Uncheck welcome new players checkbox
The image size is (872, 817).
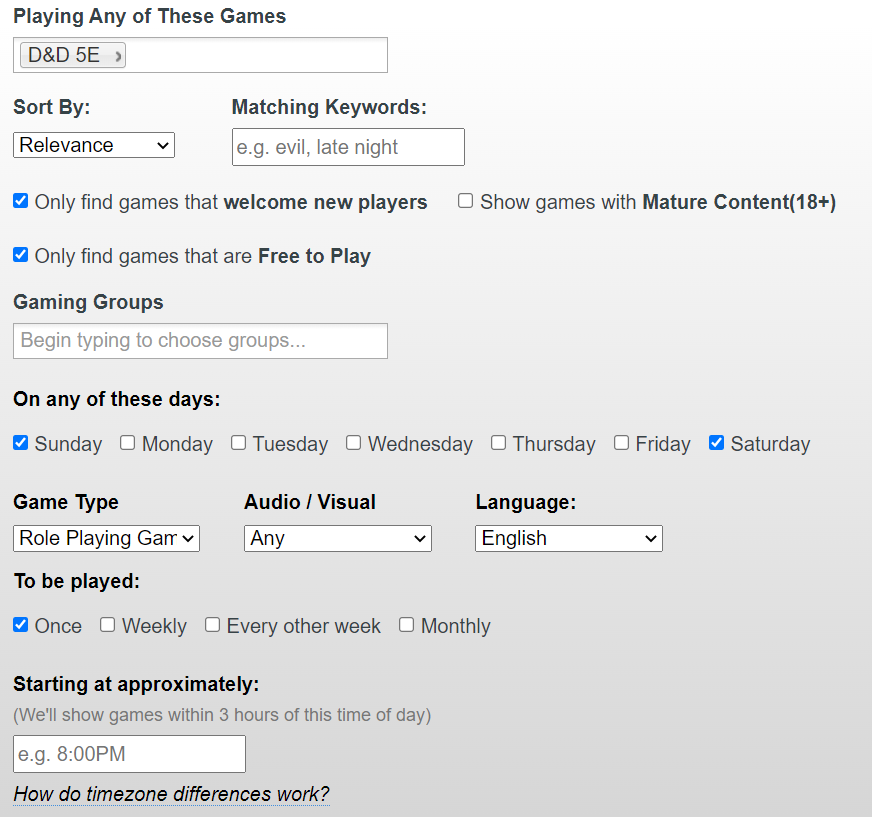pyautogui.click(x=21, y=201)
